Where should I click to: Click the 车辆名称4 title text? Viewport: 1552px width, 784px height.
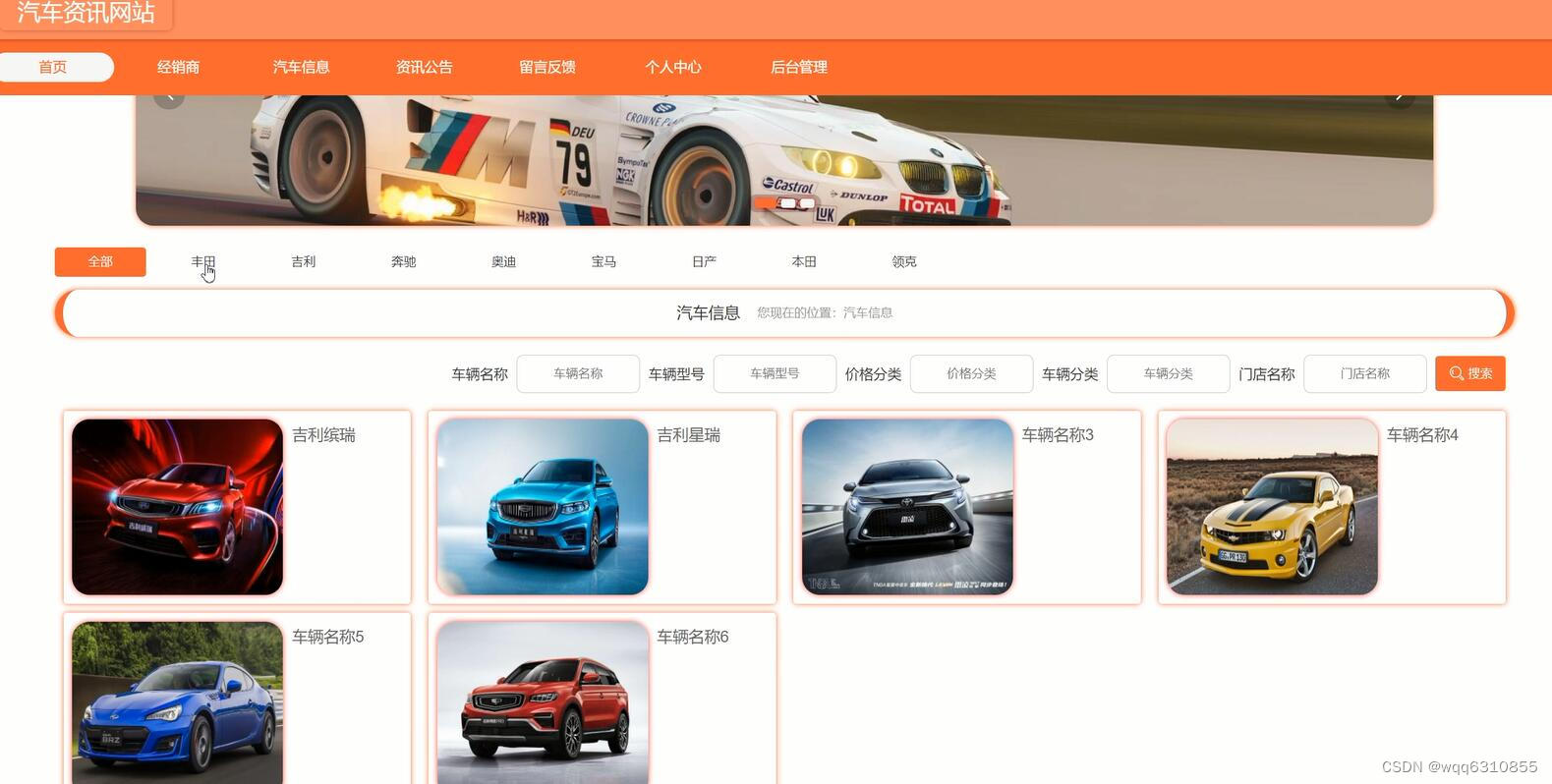(x=1422, y=435)
